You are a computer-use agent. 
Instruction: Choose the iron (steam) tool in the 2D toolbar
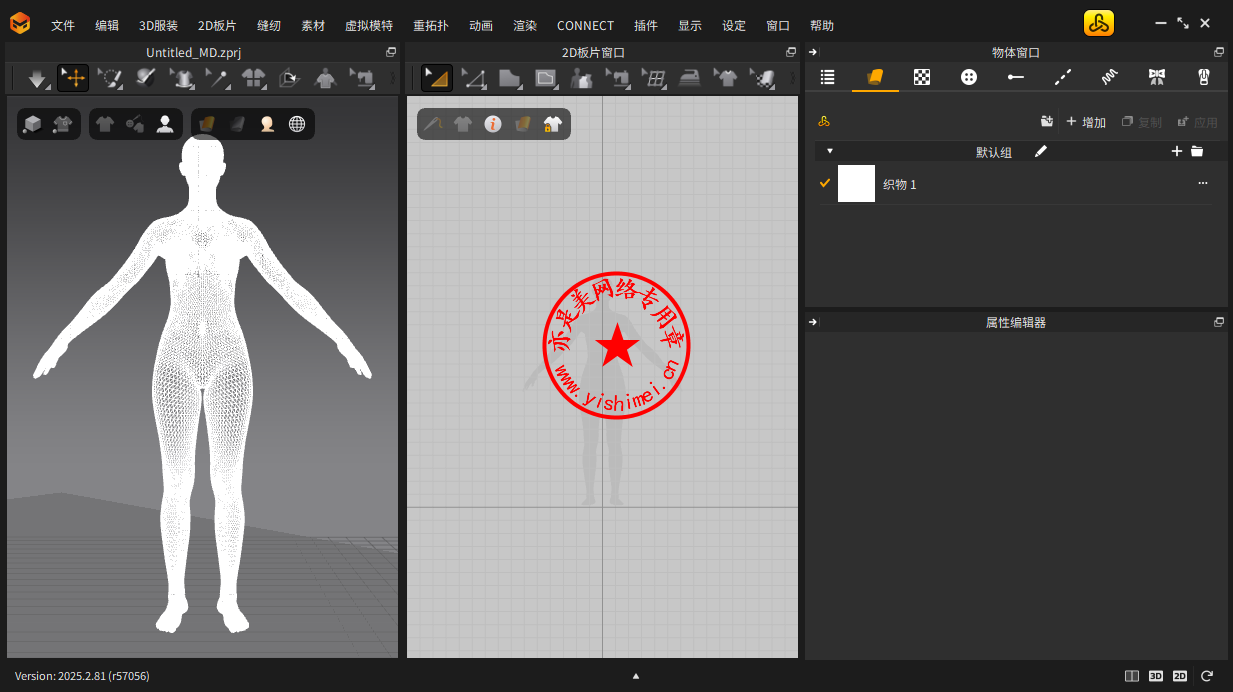pos(690,77)
